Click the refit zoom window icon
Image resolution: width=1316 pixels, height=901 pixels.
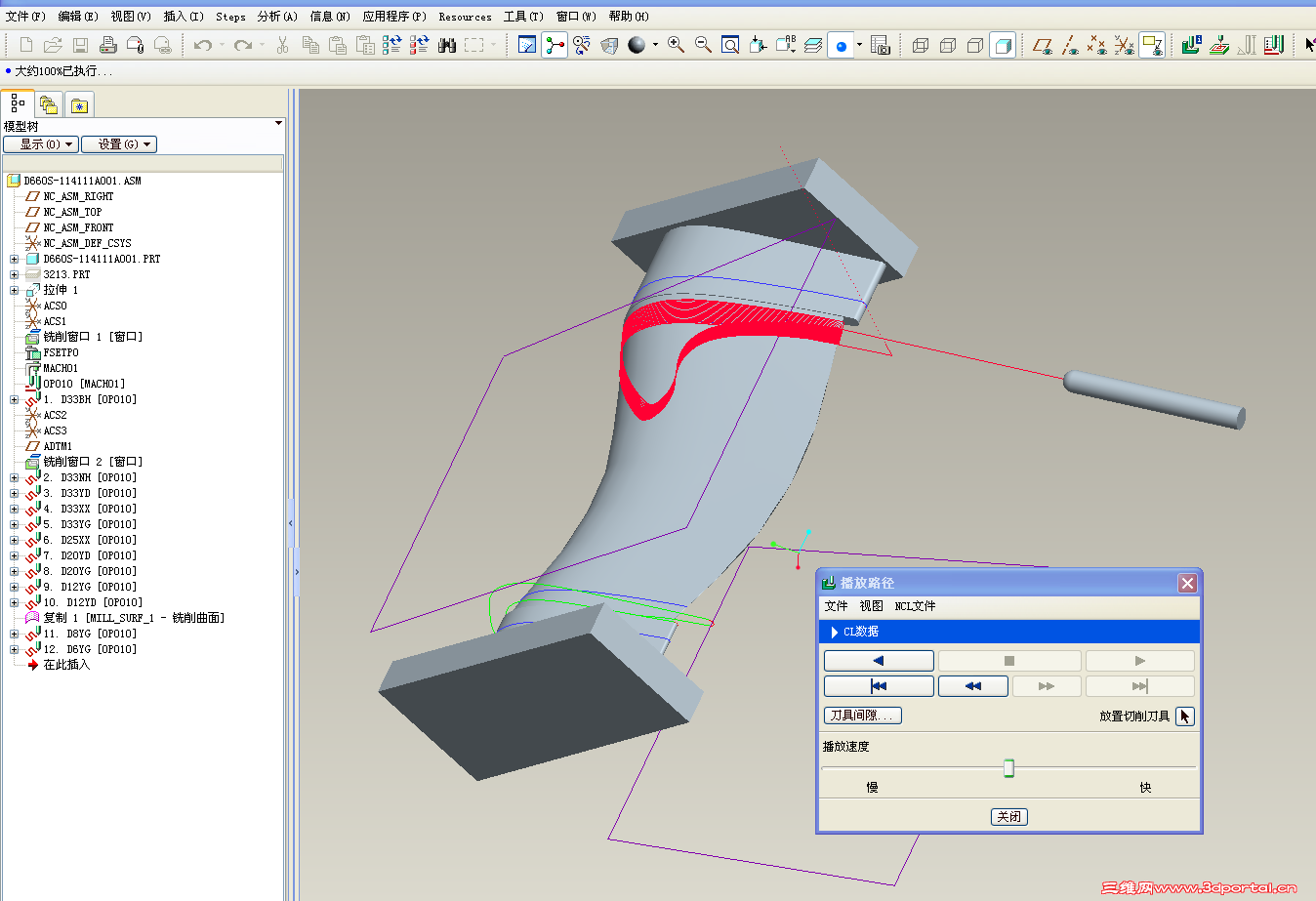coord(730,45)
